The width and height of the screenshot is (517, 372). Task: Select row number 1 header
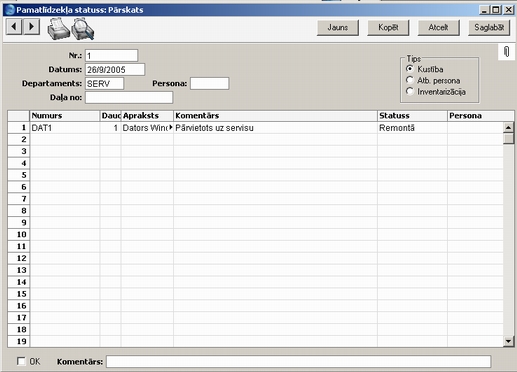coord(19,128)
